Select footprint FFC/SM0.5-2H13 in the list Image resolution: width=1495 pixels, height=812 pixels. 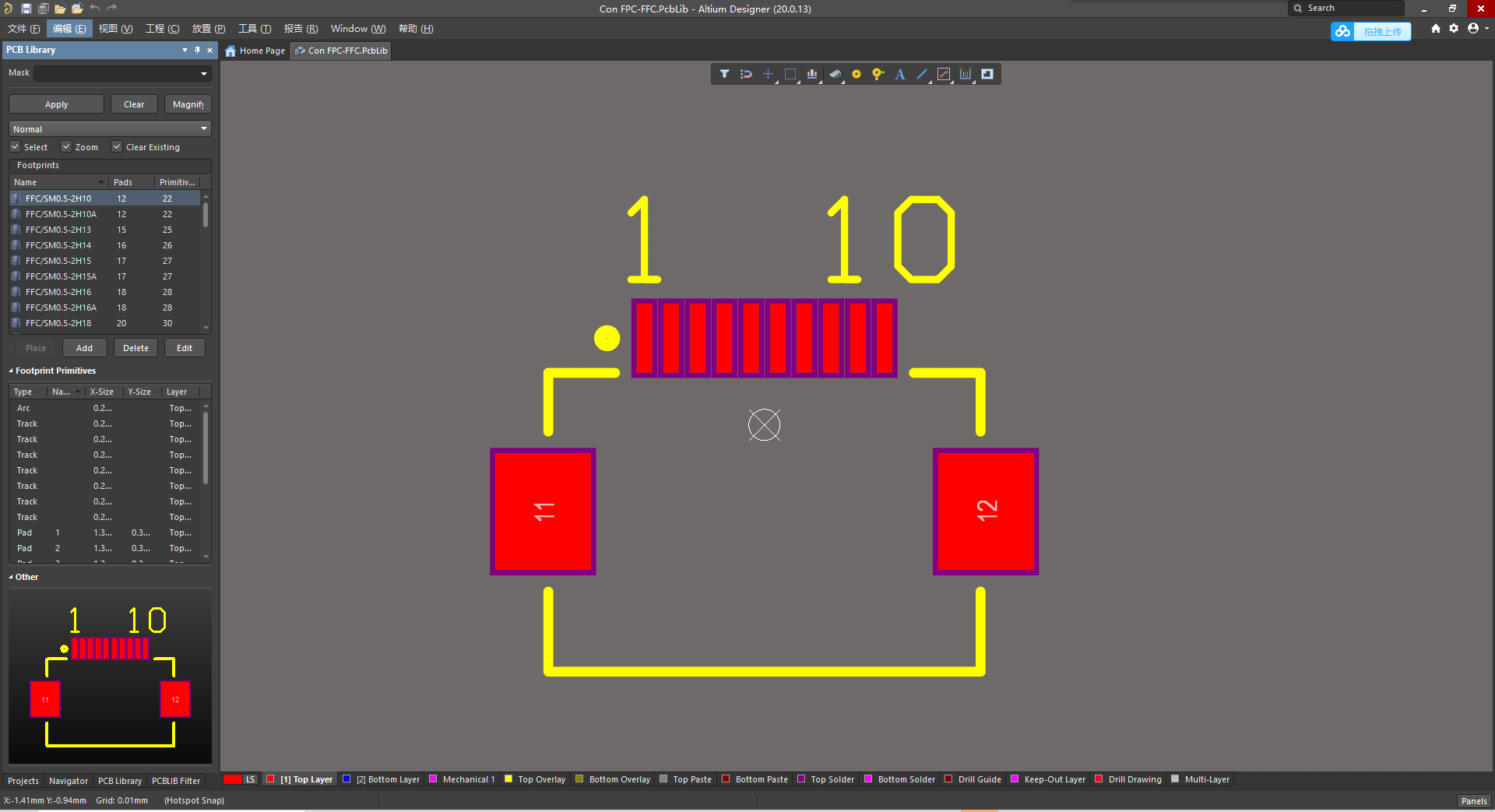[104, 230]
